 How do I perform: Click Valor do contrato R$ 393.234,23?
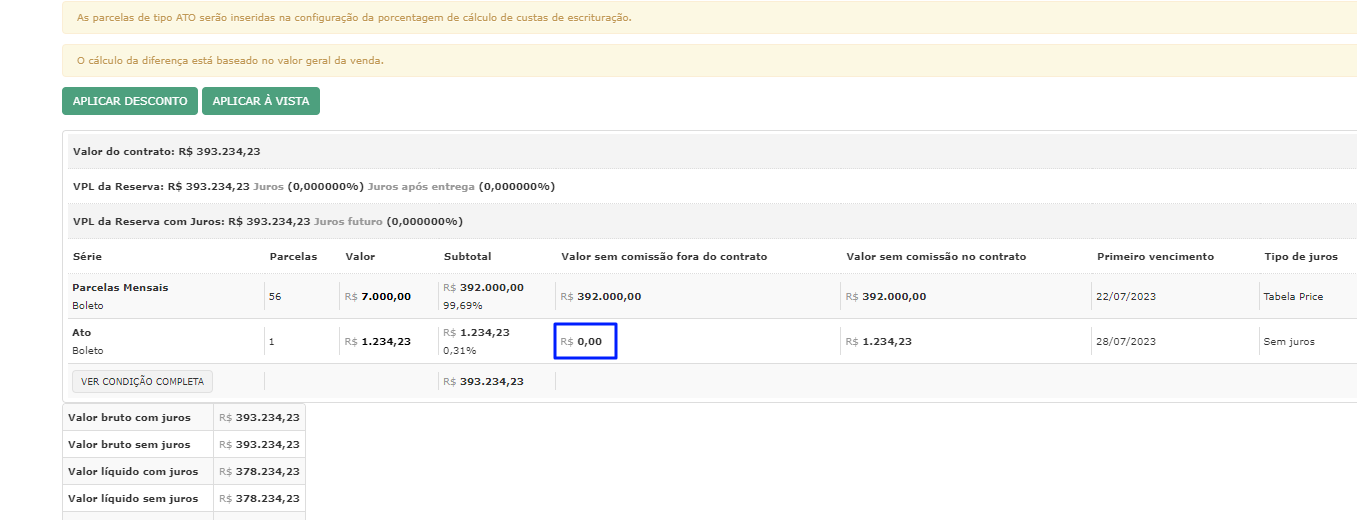167,151
